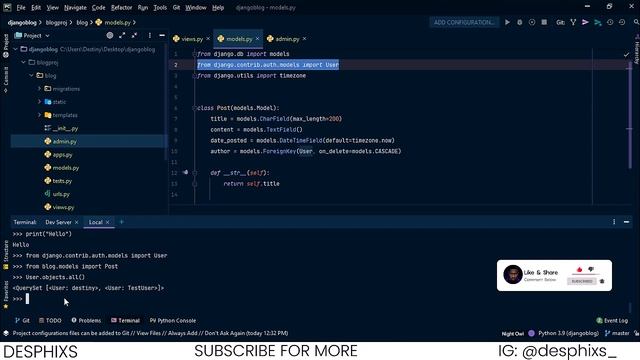Viewport: 640px width, 360px height.
Task: Select models.py in project tree
Action: click(62, 168)
